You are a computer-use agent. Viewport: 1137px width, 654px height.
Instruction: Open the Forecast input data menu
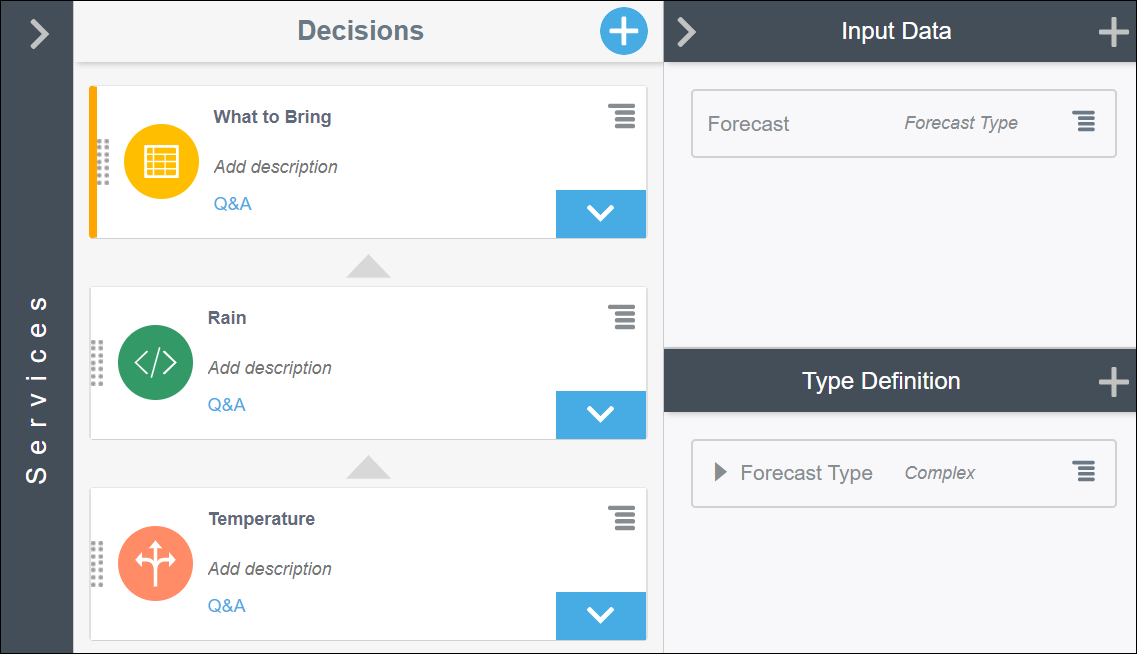coord(1083,122)
